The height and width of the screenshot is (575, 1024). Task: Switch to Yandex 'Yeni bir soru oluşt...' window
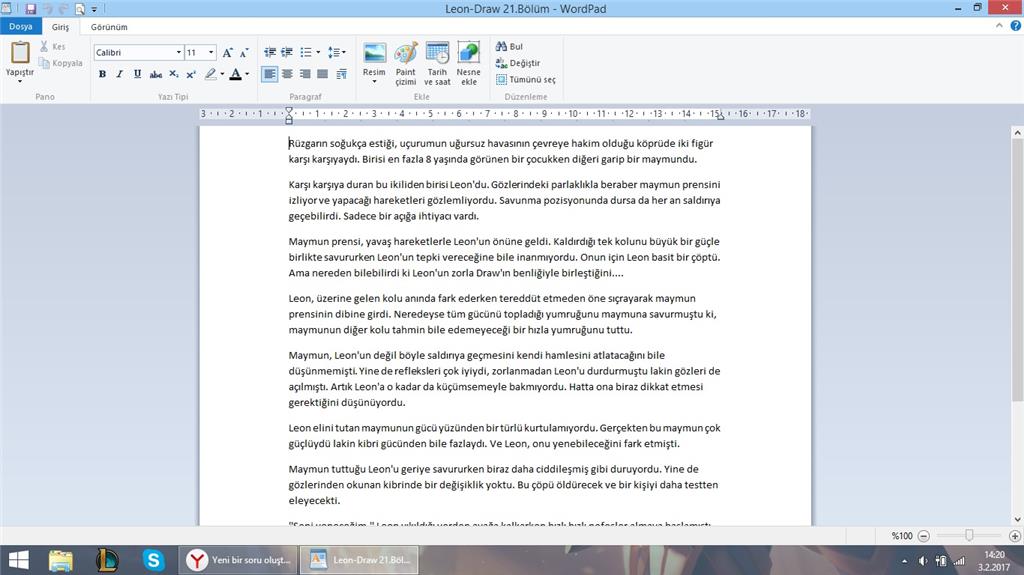(x=238, y=560)
